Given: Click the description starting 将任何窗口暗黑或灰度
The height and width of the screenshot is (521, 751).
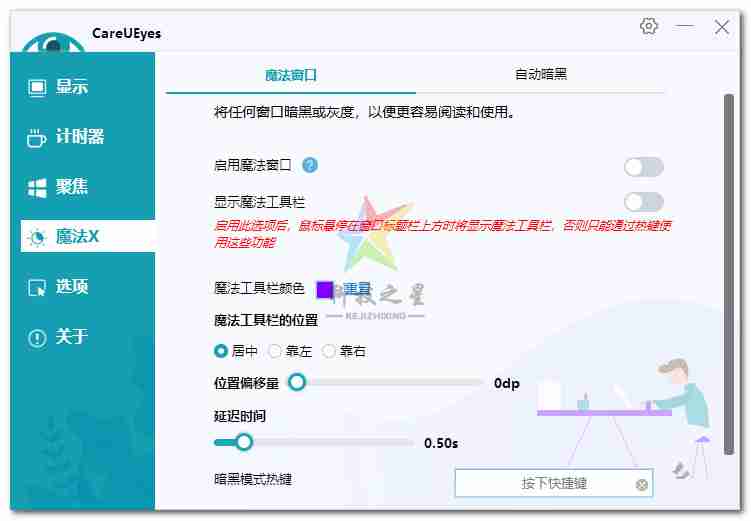Looking at the screenshot, I should click(x=364, y=112).
